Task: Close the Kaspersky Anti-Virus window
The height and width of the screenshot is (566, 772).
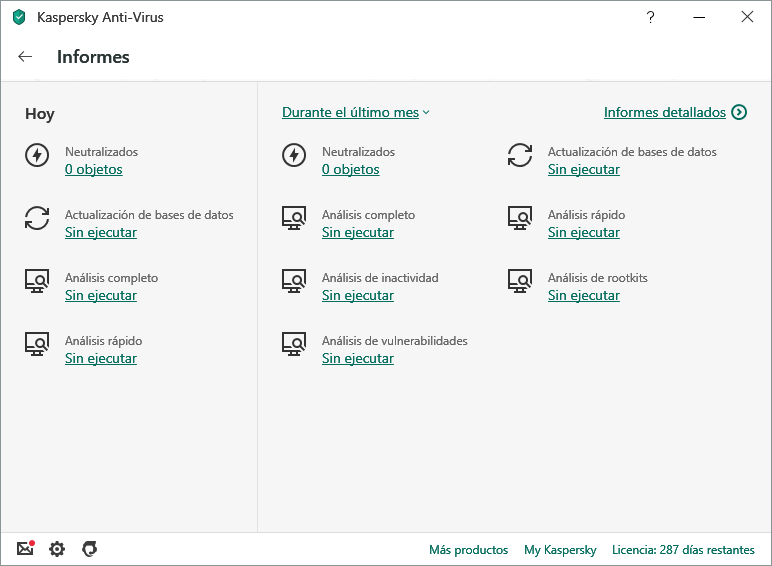Action: pyautogui.click(x=747, y=17)
